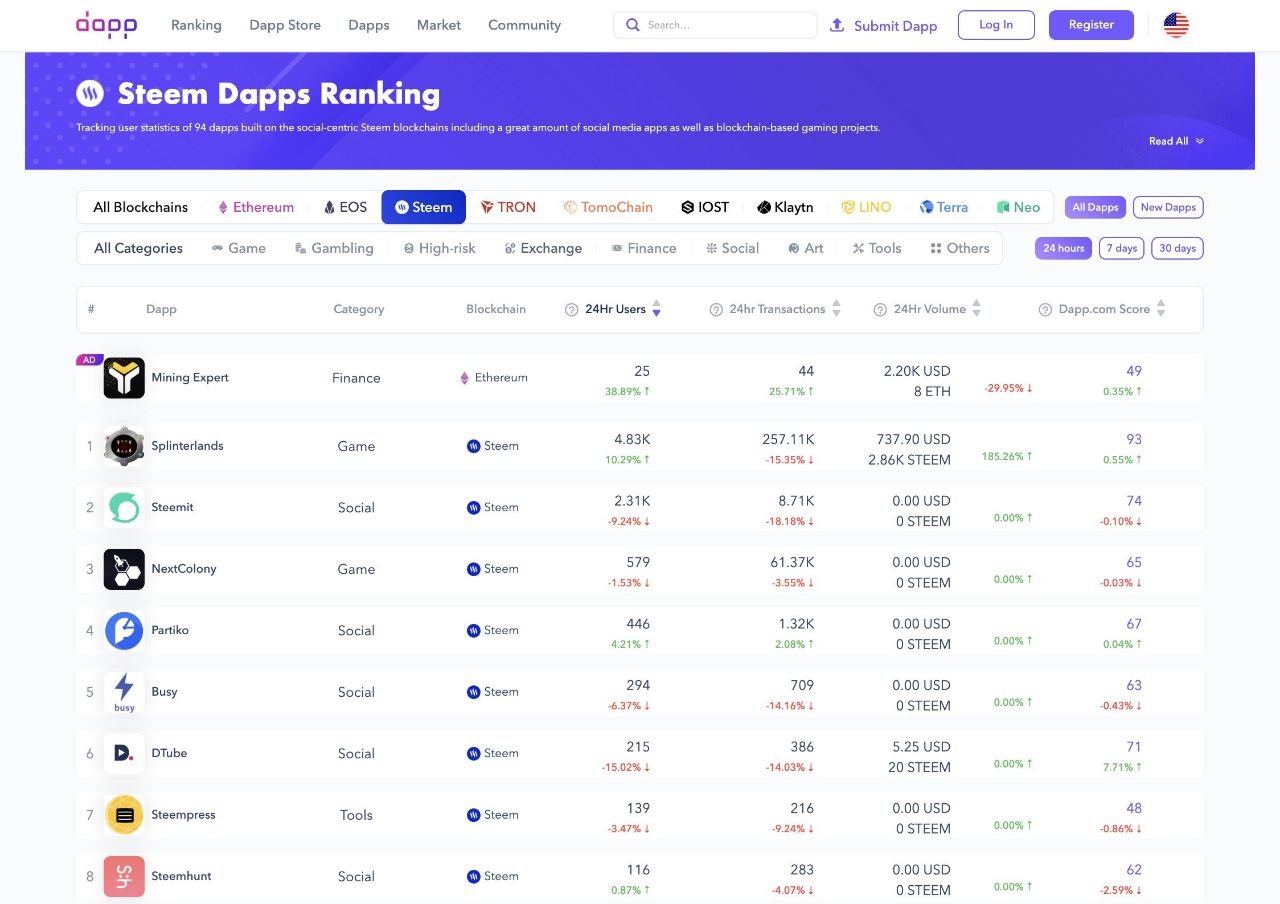Filter by EOS blockchain
Screen dimensions: 1280x904
click(345, 207)
